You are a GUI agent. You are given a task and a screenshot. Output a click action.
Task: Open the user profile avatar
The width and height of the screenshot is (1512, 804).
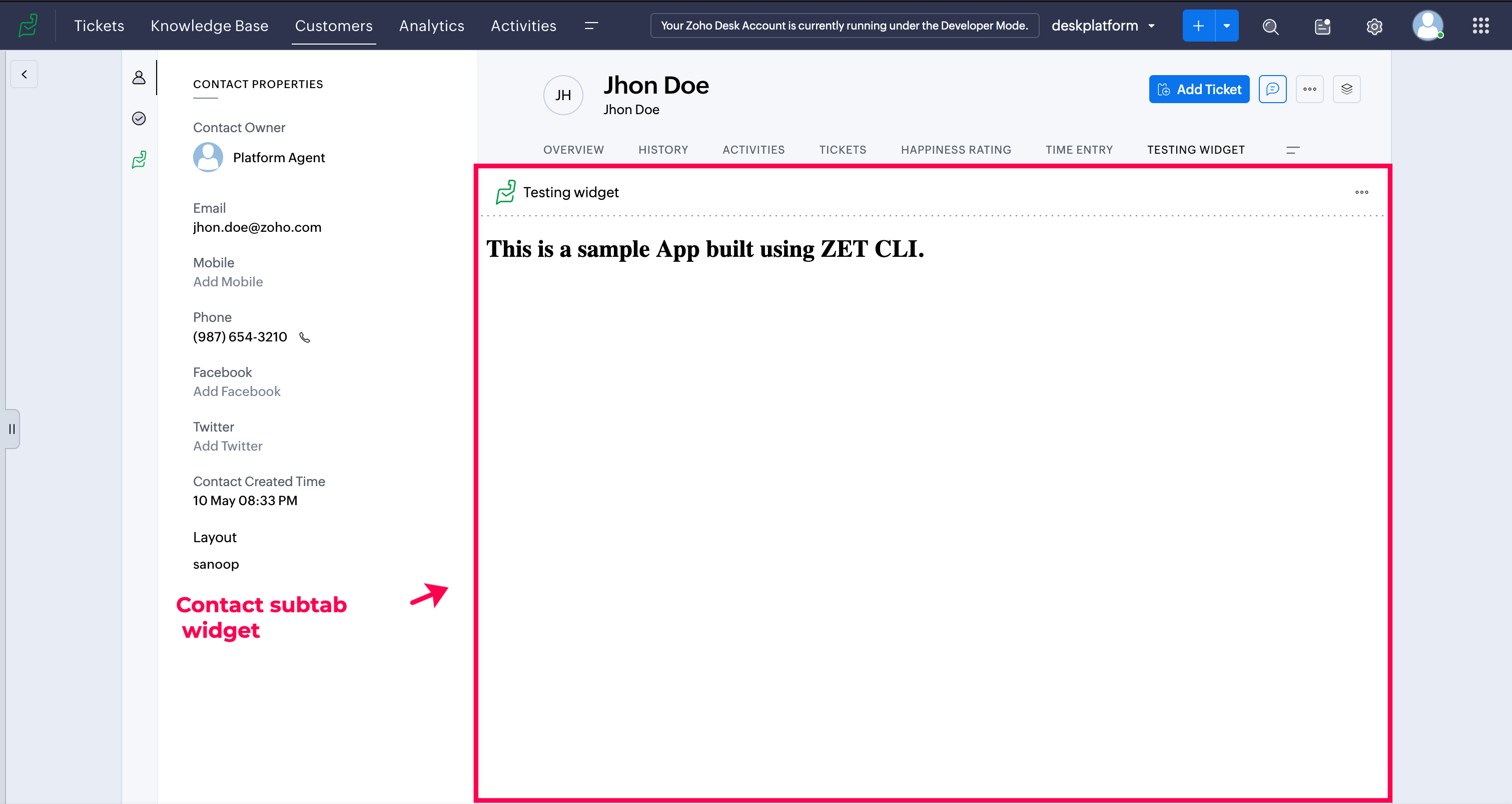pos(1427,25)
